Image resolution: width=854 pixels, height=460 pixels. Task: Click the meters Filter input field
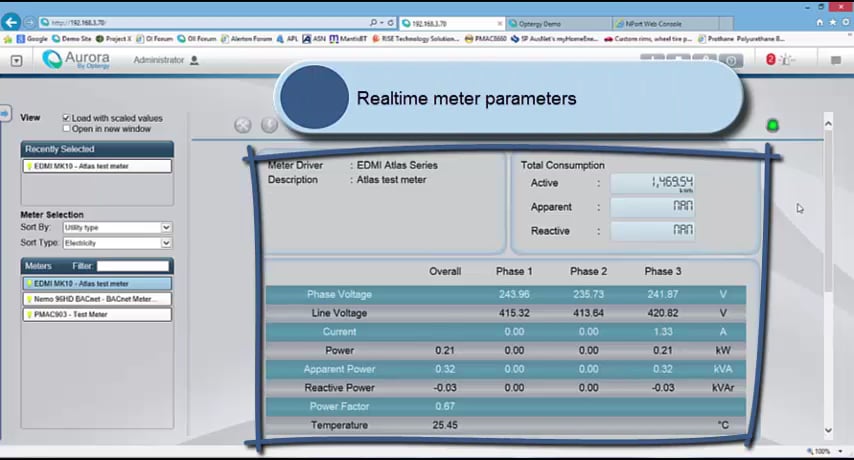tap(133, 266)
